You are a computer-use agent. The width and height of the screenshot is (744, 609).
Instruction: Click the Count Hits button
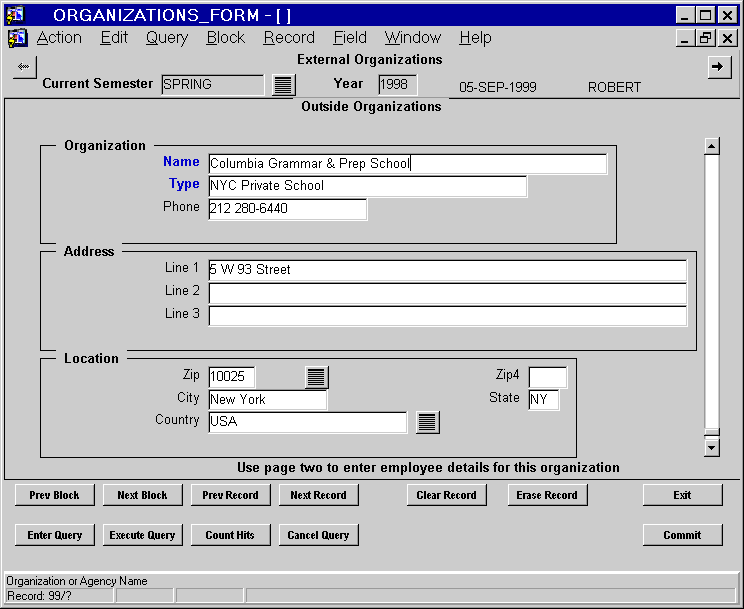coord(231,535)
